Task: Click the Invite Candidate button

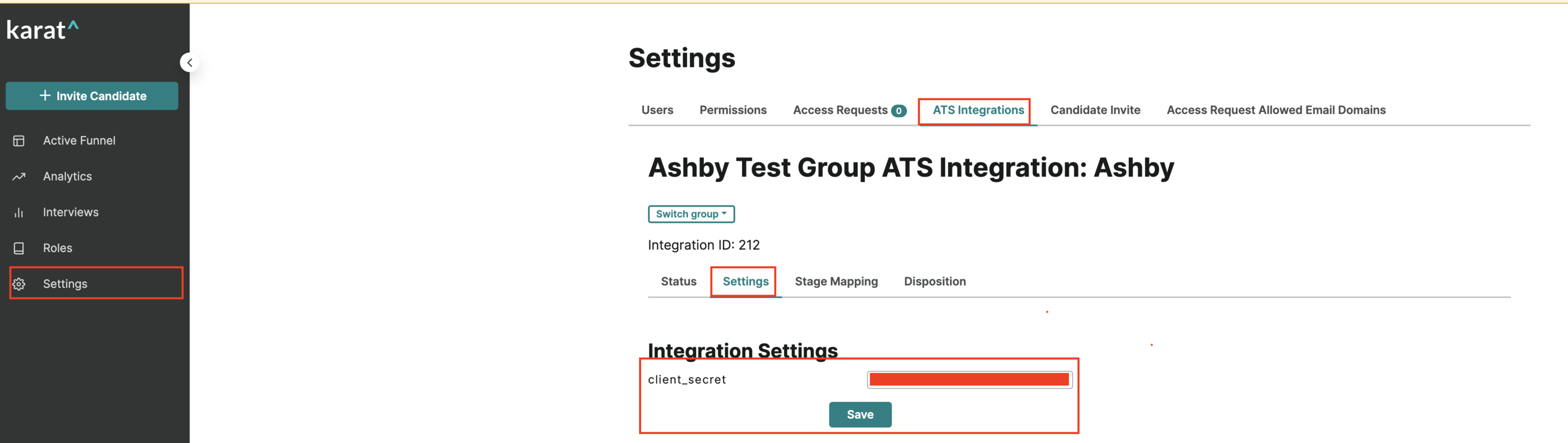Action: click(x=92, y=96)
